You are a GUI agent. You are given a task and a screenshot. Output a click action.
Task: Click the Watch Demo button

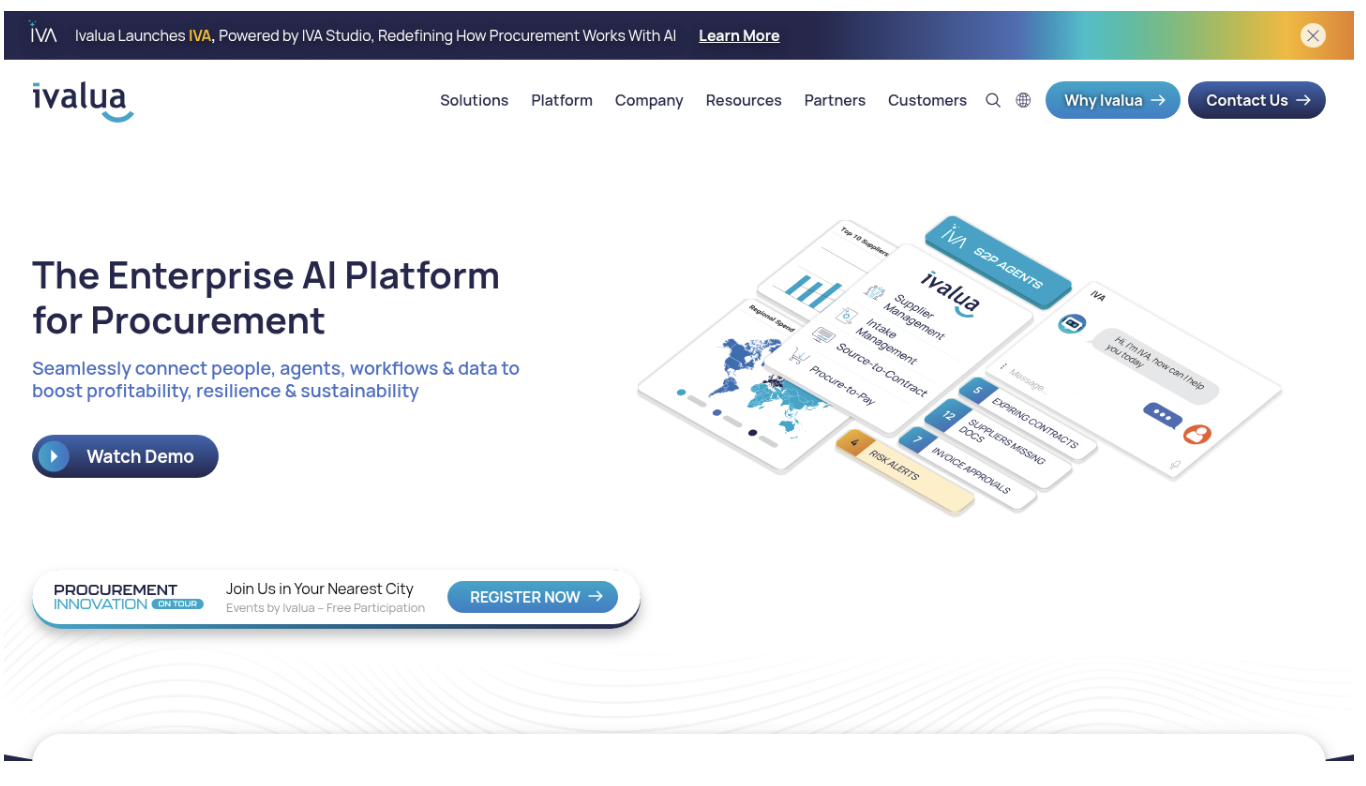pyautogui.click(x=125, y=456)
